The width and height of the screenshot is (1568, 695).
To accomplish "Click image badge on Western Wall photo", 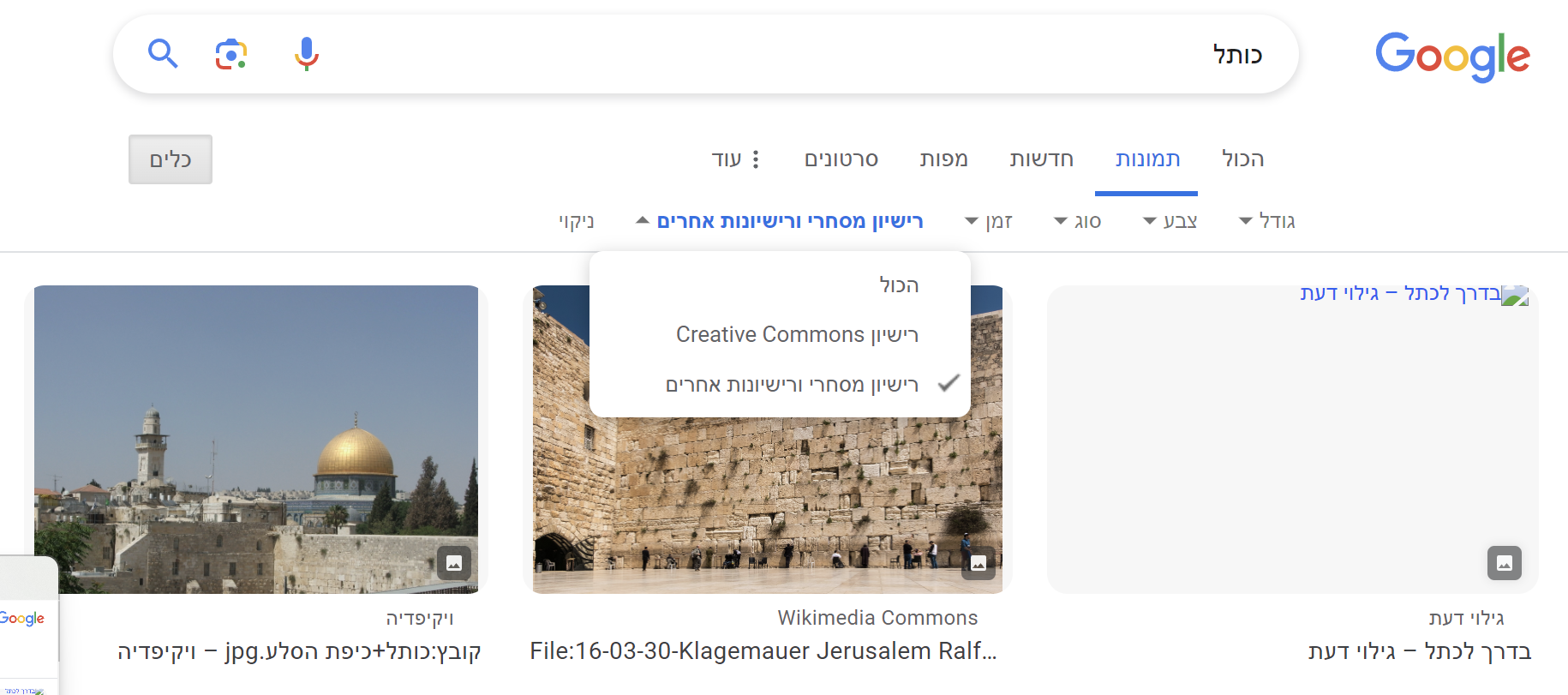I will [x=979, y=563].
